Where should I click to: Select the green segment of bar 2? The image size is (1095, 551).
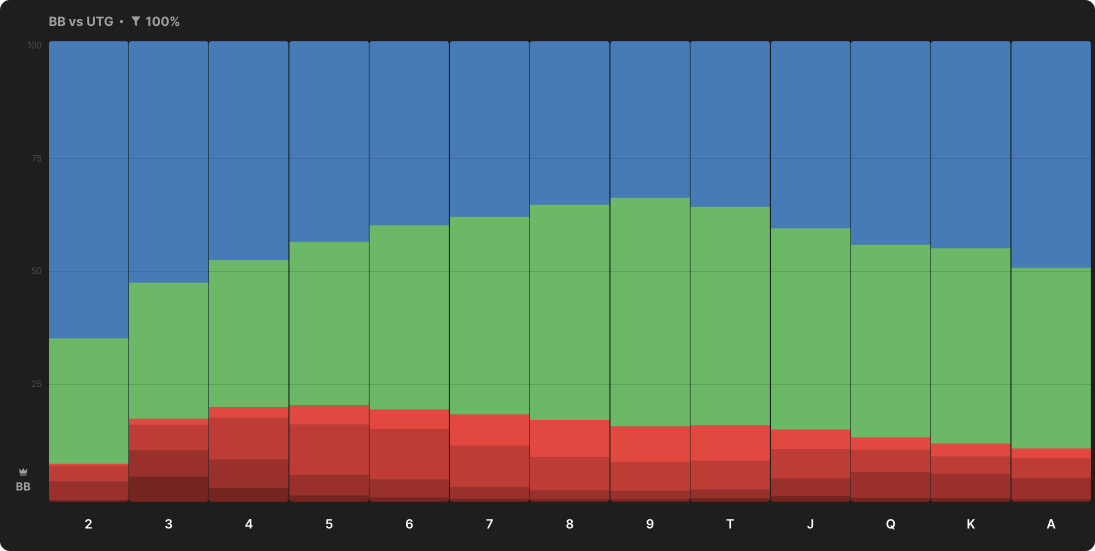coord(89,401)
